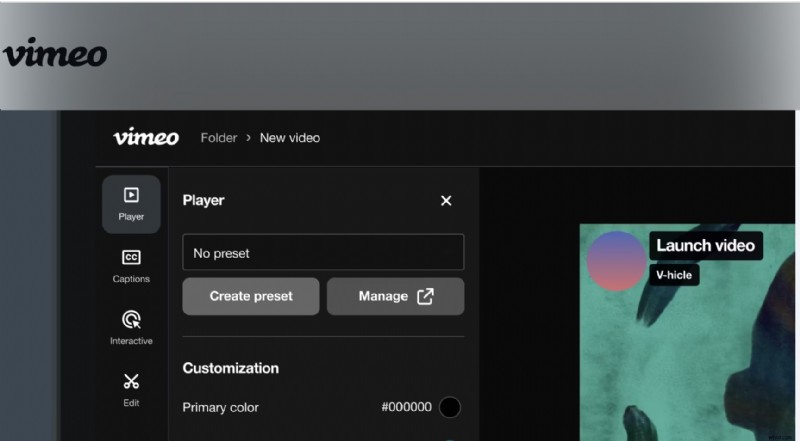Image resolution: width=800 pixels, height=441 pixels.
Task: Go to Folder in the breadcrumb
Action: click(219, 138)
